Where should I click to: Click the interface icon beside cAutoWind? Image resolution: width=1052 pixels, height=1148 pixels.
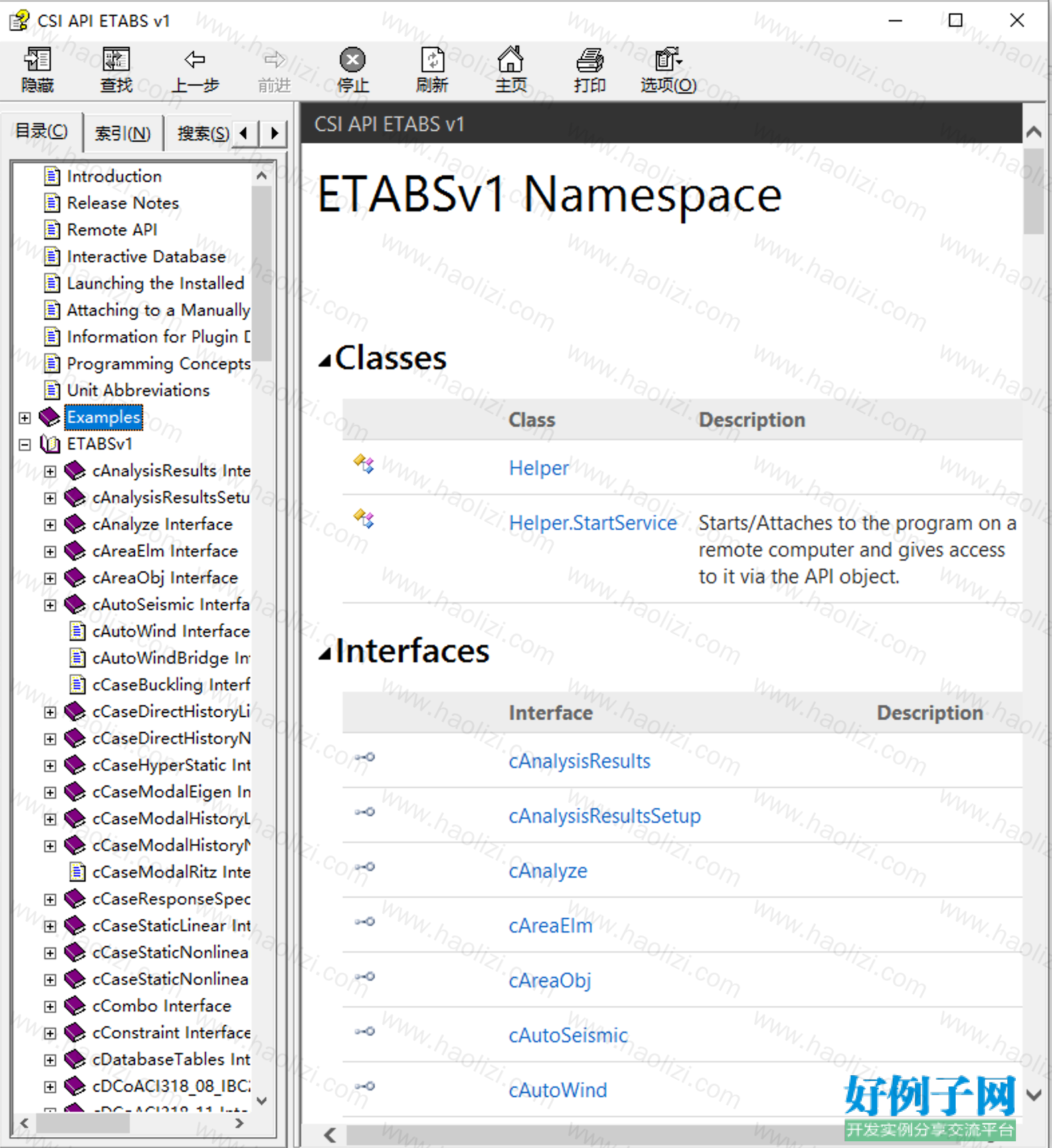[x=365, y=1086]
